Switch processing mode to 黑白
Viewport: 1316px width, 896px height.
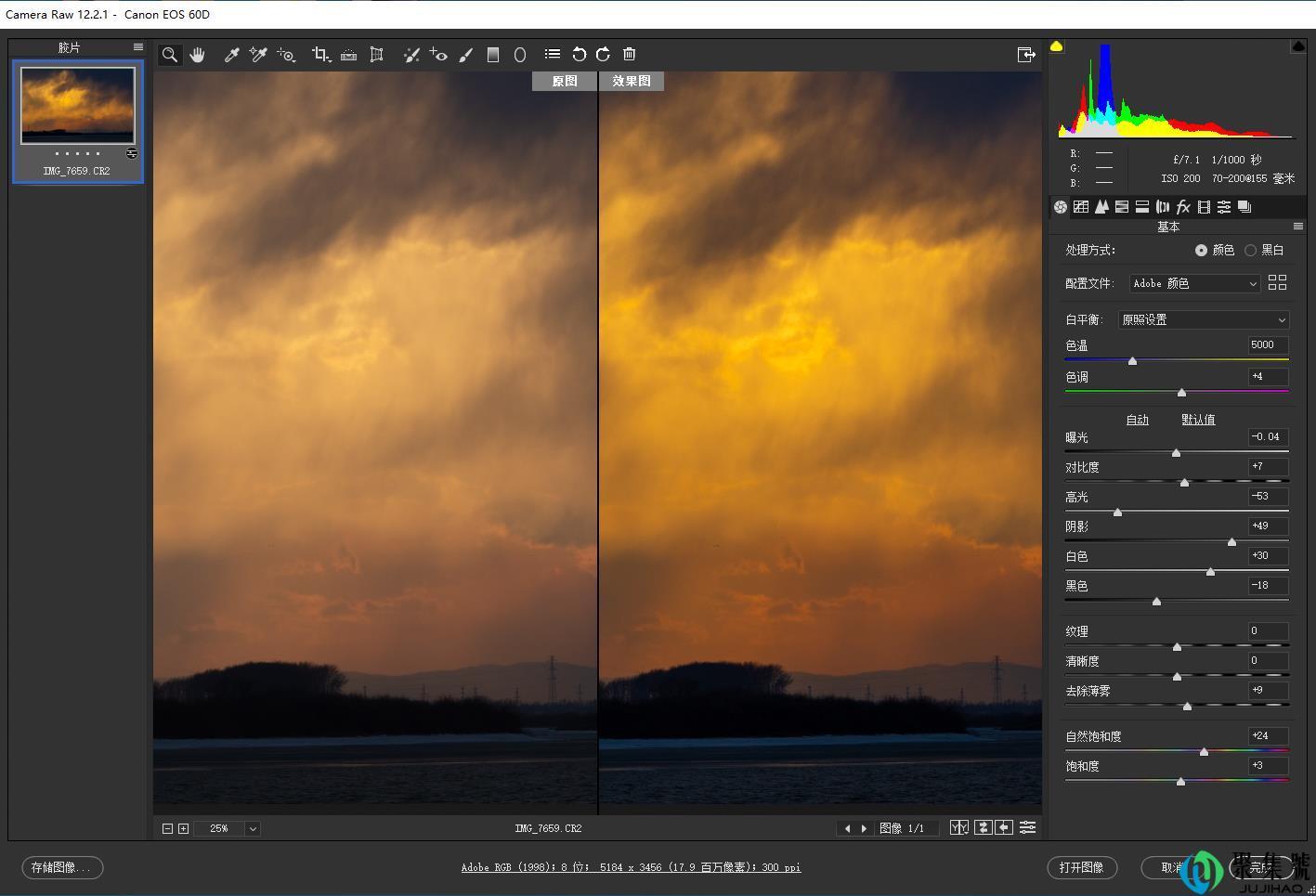tap(1251, 249)
